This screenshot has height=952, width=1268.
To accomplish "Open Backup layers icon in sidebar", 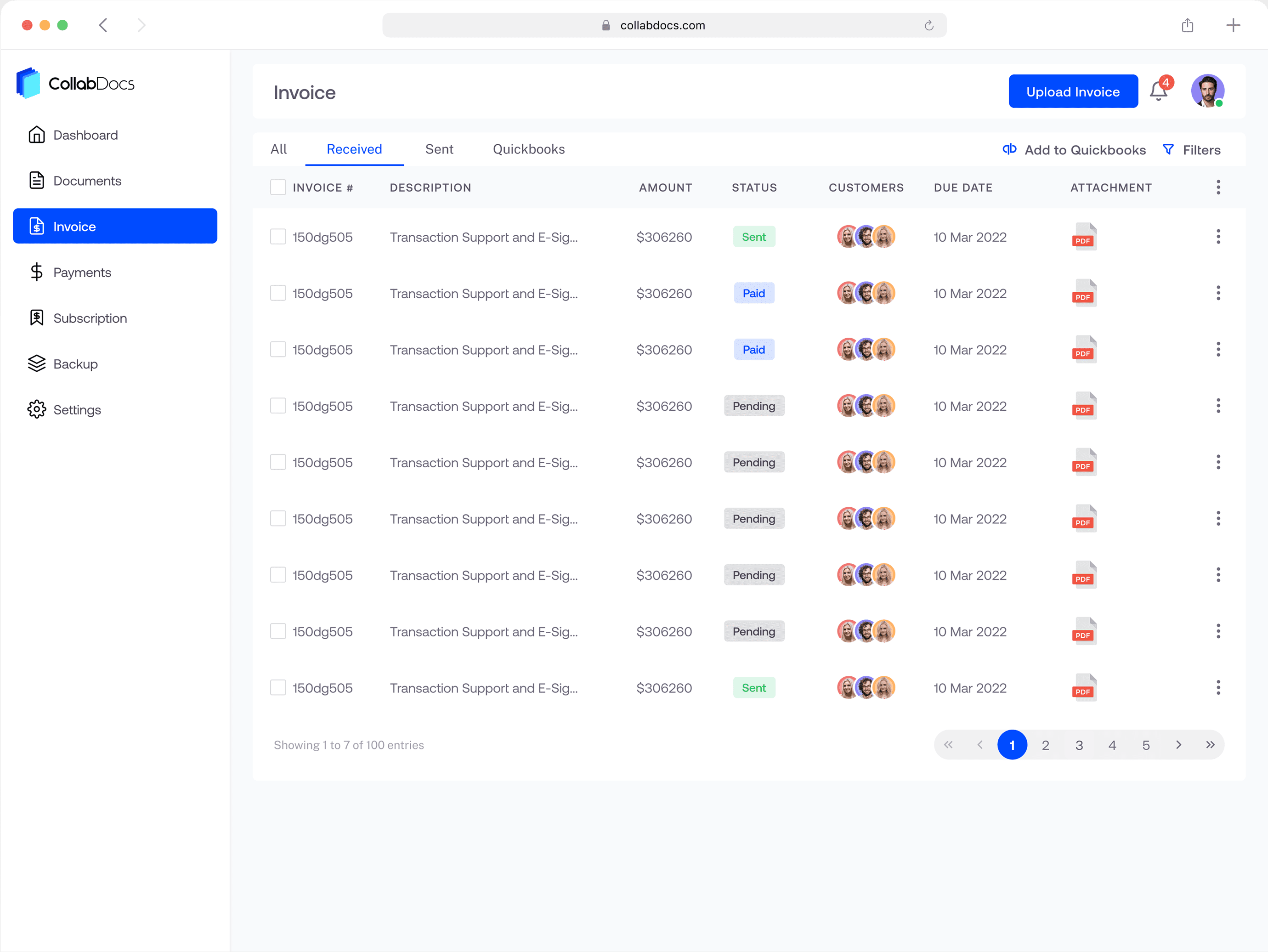I will tap(37, 363).
